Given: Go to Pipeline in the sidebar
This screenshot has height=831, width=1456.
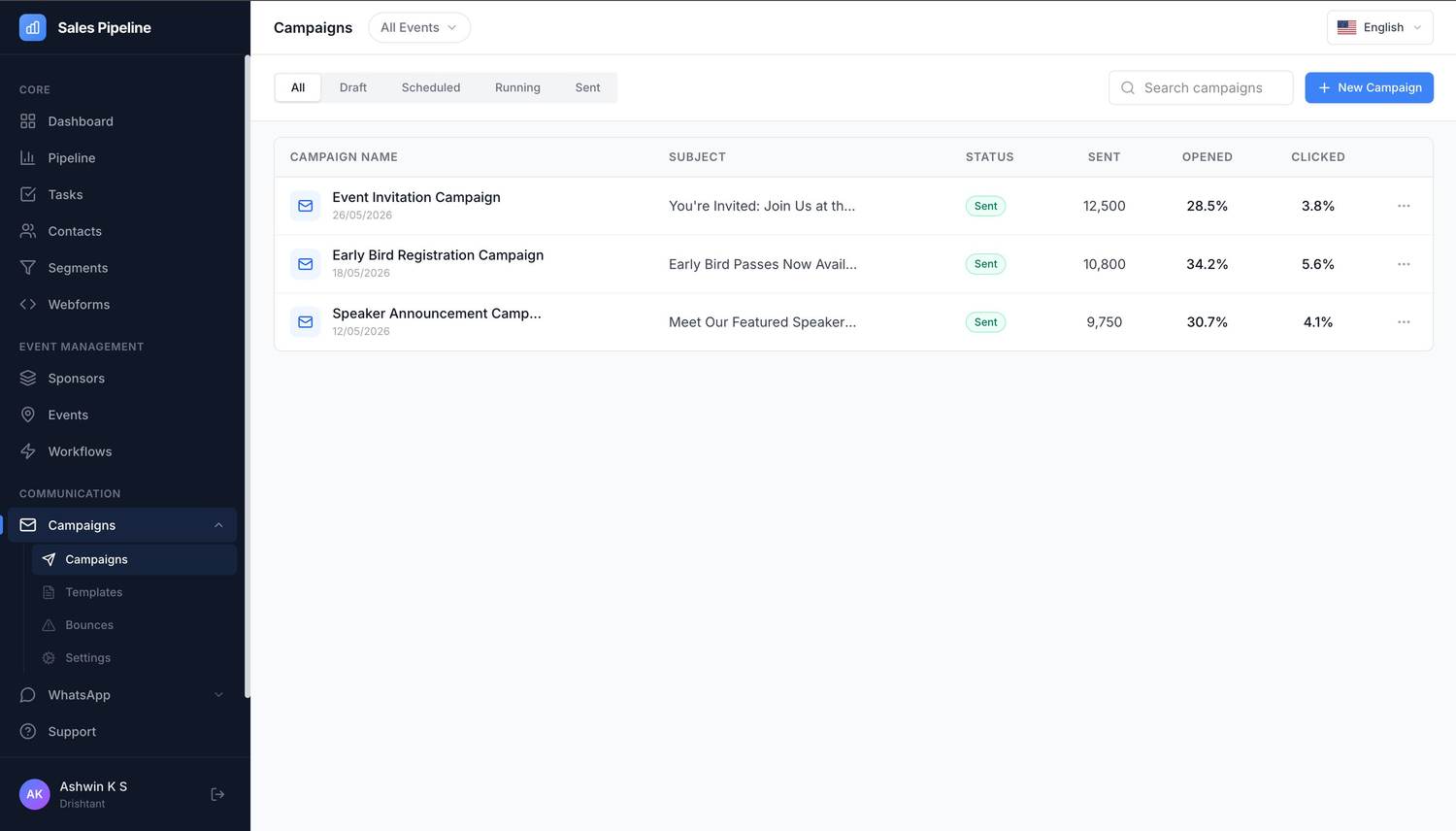Looking at the screenshot, I should 122,158.
